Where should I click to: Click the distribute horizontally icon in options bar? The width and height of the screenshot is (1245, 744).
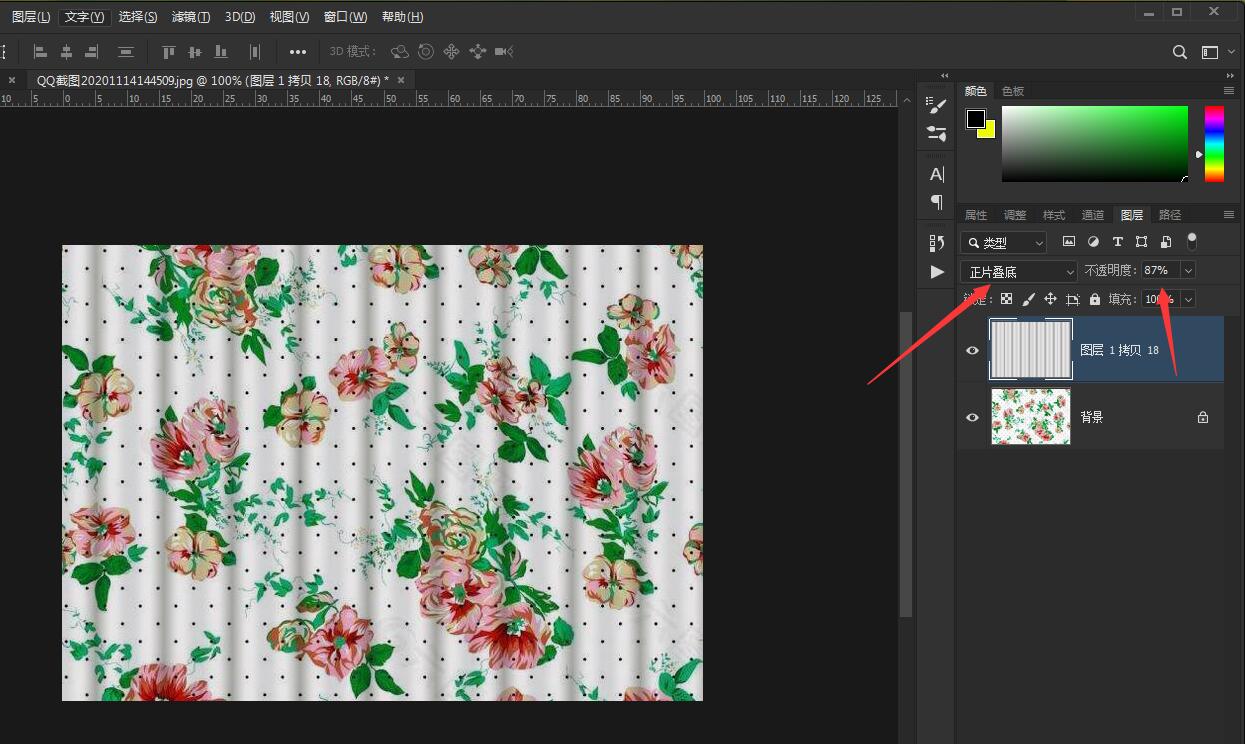pos(255,51)
